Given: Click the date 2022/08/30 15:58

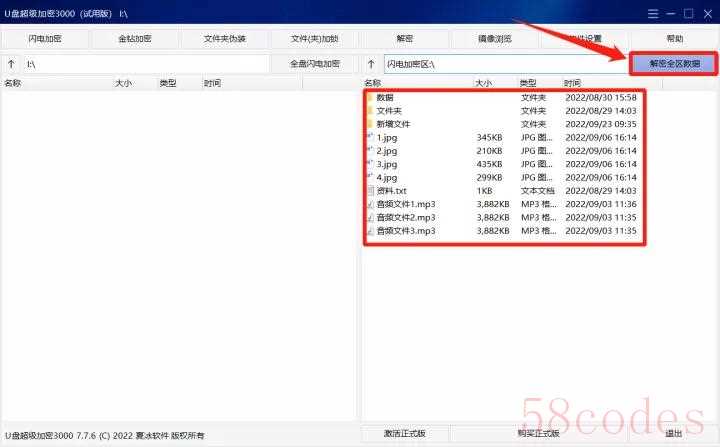Looking at the screenshot, I should pos(601,97).
